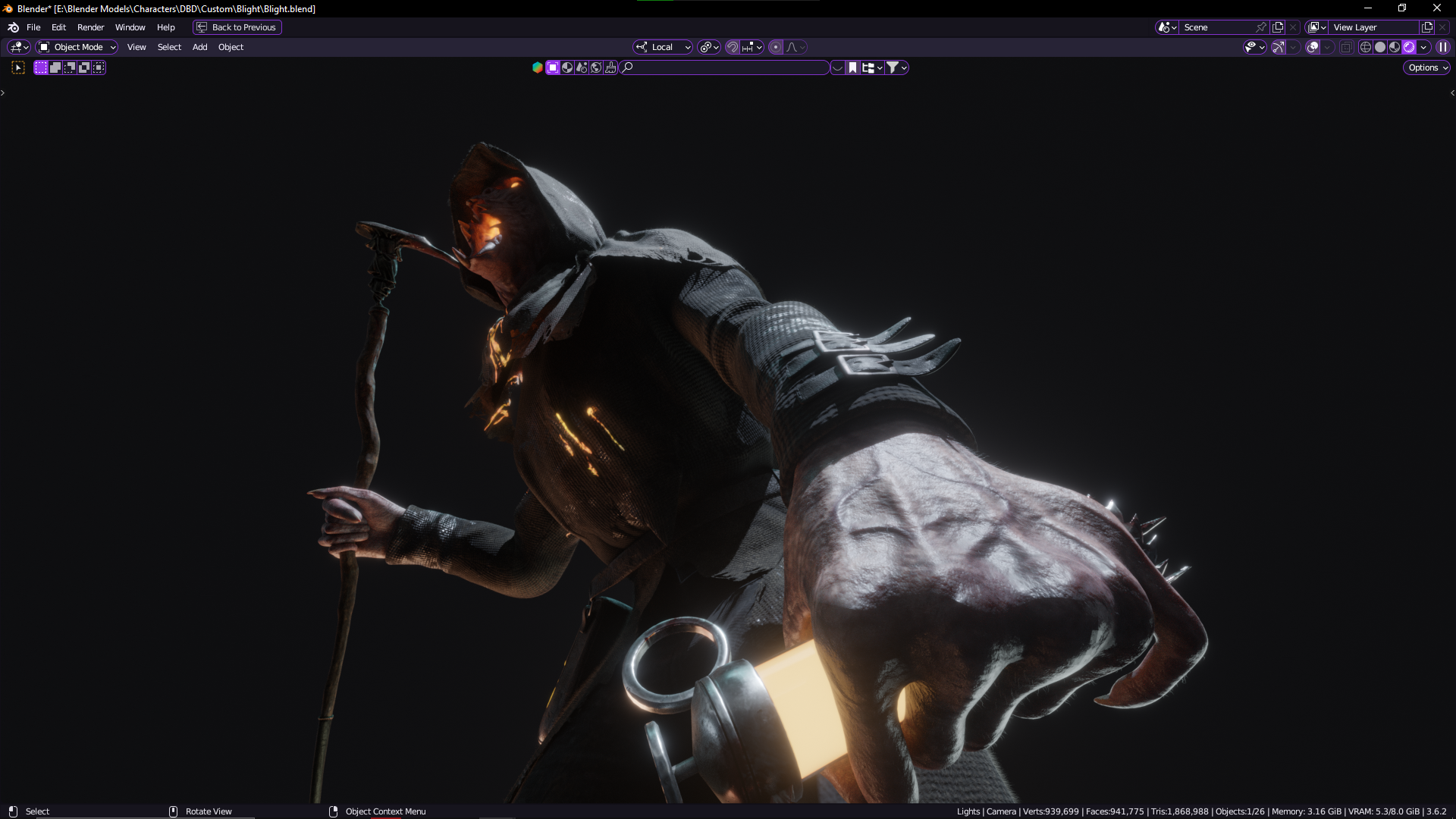Set selection mode to Intersect

click(x=99, y=67)
